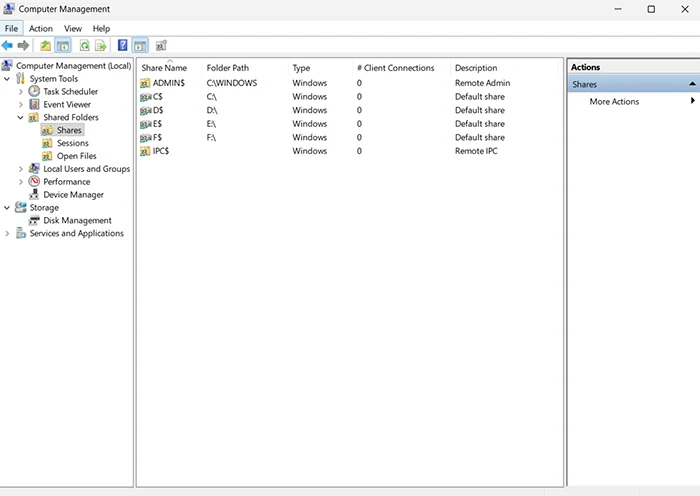700x496 pixels.
Task: Click the Refresh toolbar icon
Action: 84,45
